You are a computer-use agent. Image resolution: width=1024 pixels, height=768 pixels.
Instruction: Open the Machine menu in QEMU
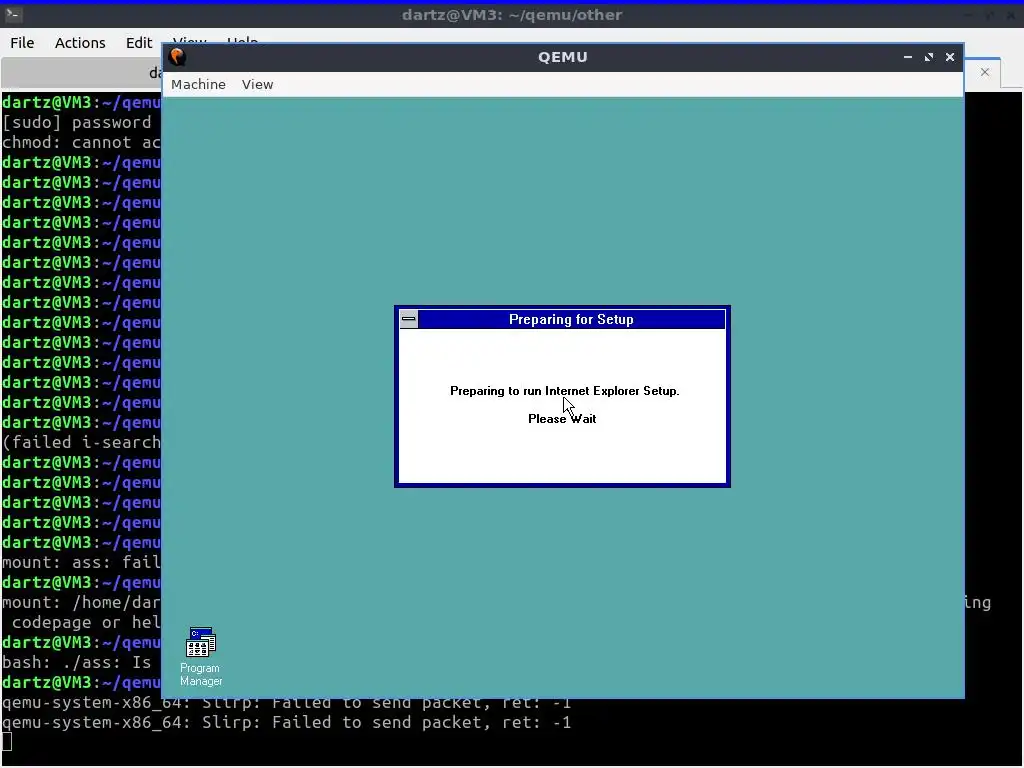198,84
